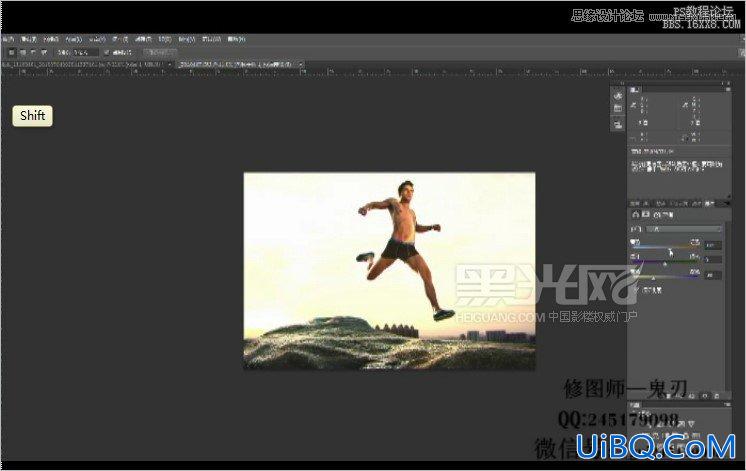Open the Window menu
The width and height of the screenshot is (746, 471).
211,39
